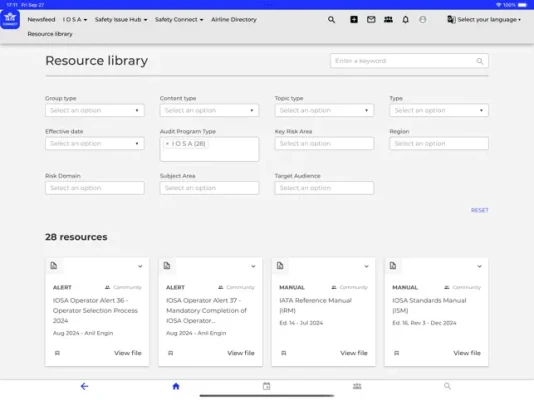Bookmark the IOSA Standards Manual resource
534x400 pixels.
tap(396, 353)
